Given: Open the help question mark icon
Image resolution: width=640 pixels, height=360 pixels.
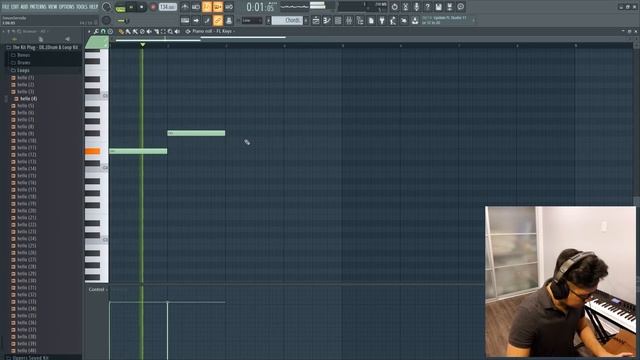Looking at the screenshot, I should [x=427, y=7].
